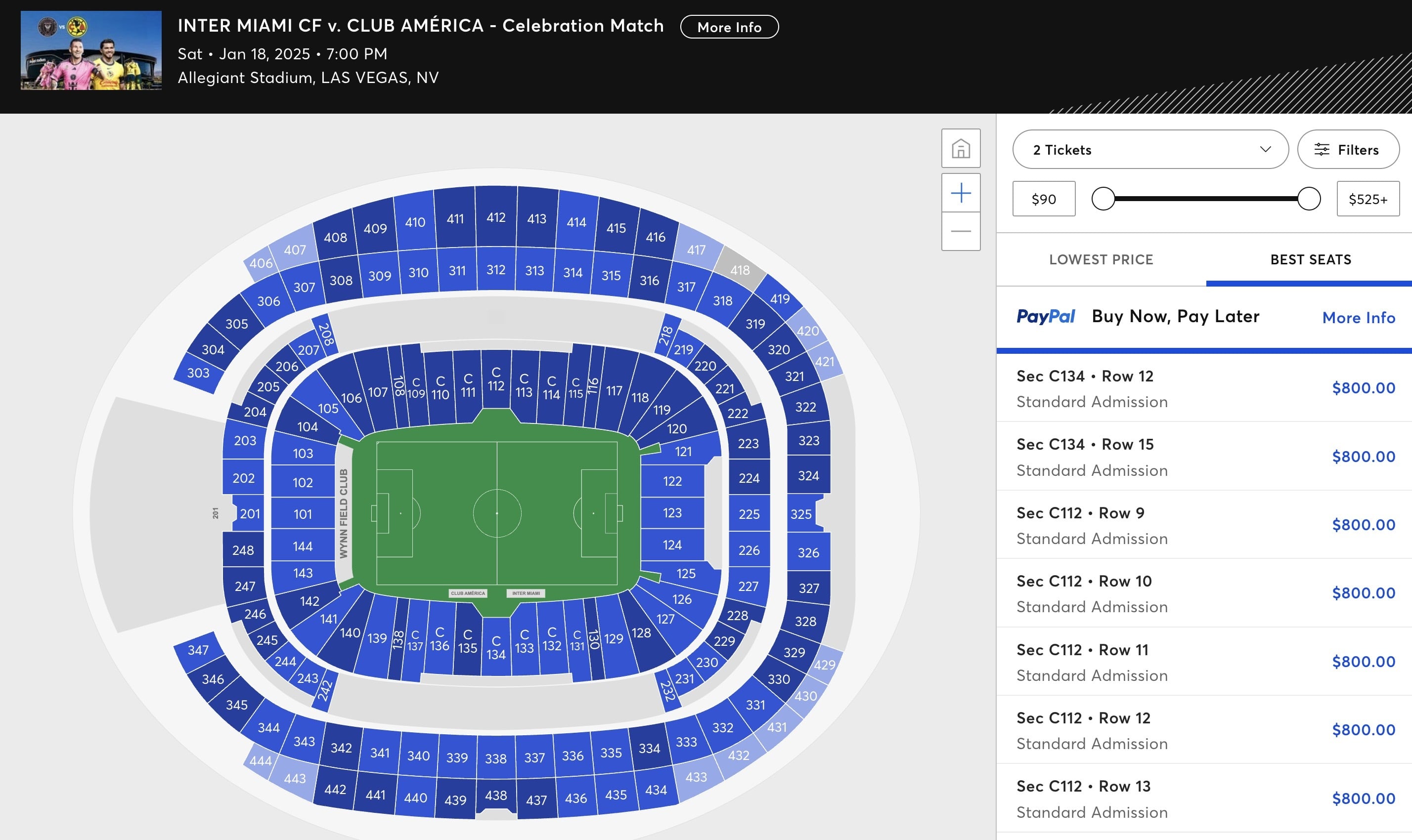Switch to the Lowest Price tab
This screenshot has width=1412, height=840.
pyautogui.click(x=1101, y=259)
